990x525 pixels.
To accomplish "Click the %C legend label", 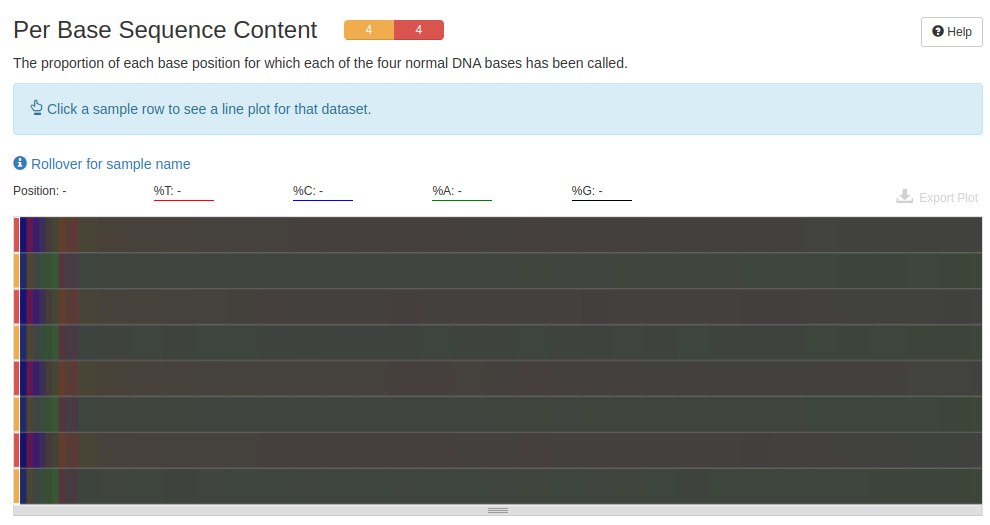I will tap(308, 191).
